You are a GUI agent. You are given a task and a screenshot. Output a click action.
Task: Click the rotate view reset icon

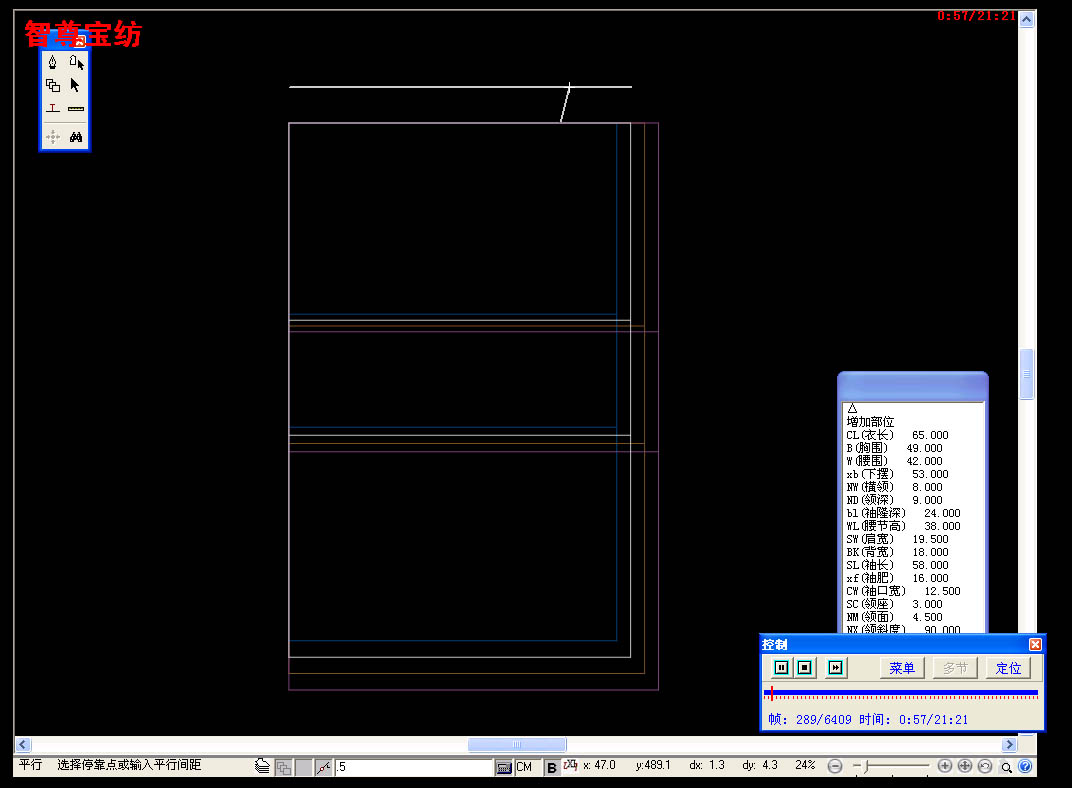[984, 766]
